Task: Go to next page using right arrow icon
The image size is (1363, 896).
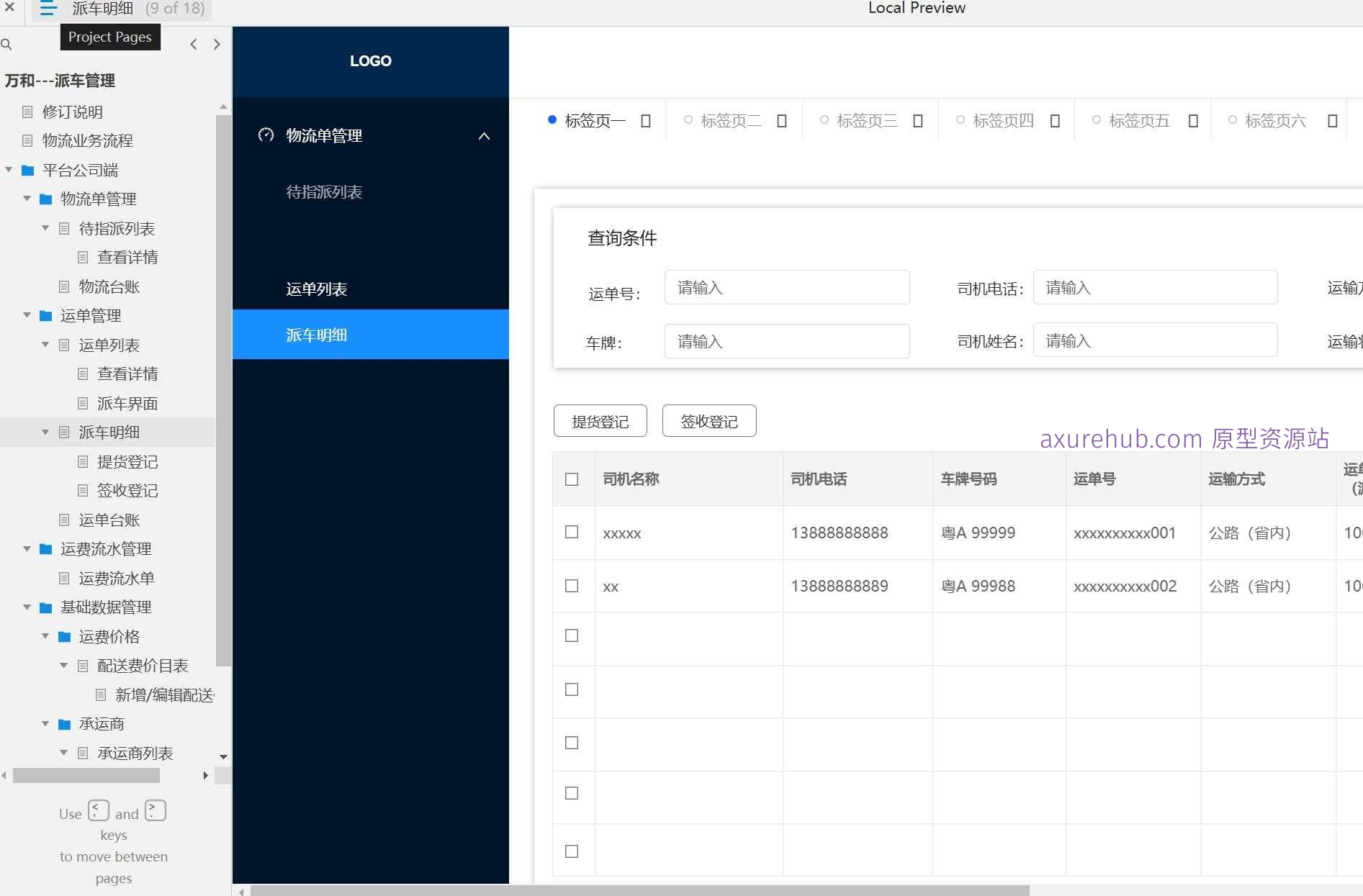Action: coord(217,44)
